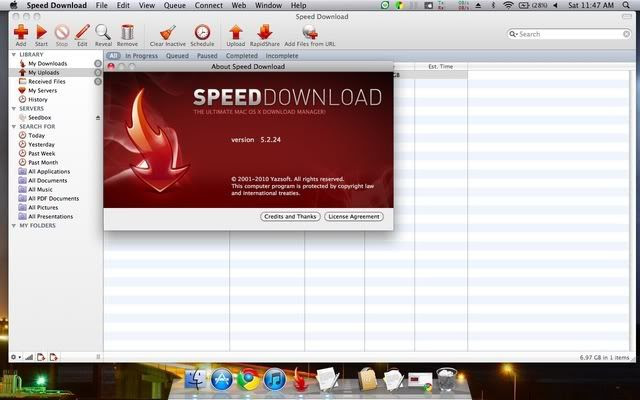Search for Today's items

pyautogui.click(x=36, y=135)
